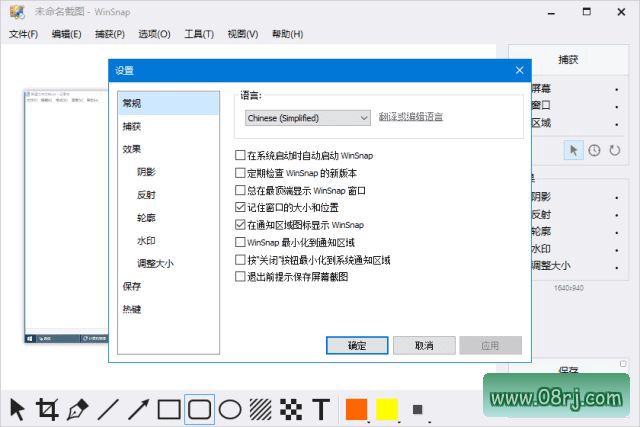Open options dot beside 反射 in effects panel
Image resolution: width=640 pixels, height=427 pixels.
[617, 215]
